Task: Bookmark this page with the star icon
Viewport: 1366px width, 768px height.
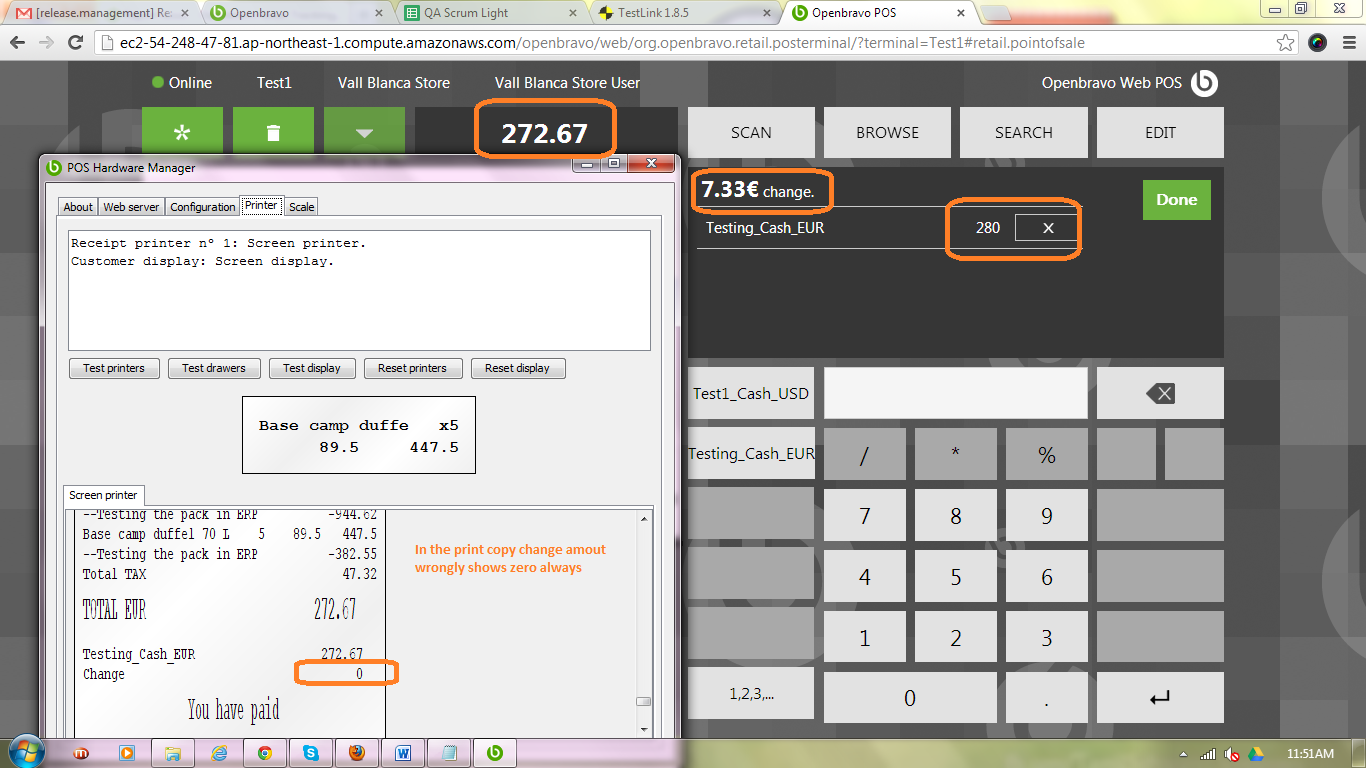Action: [1286, 43]
